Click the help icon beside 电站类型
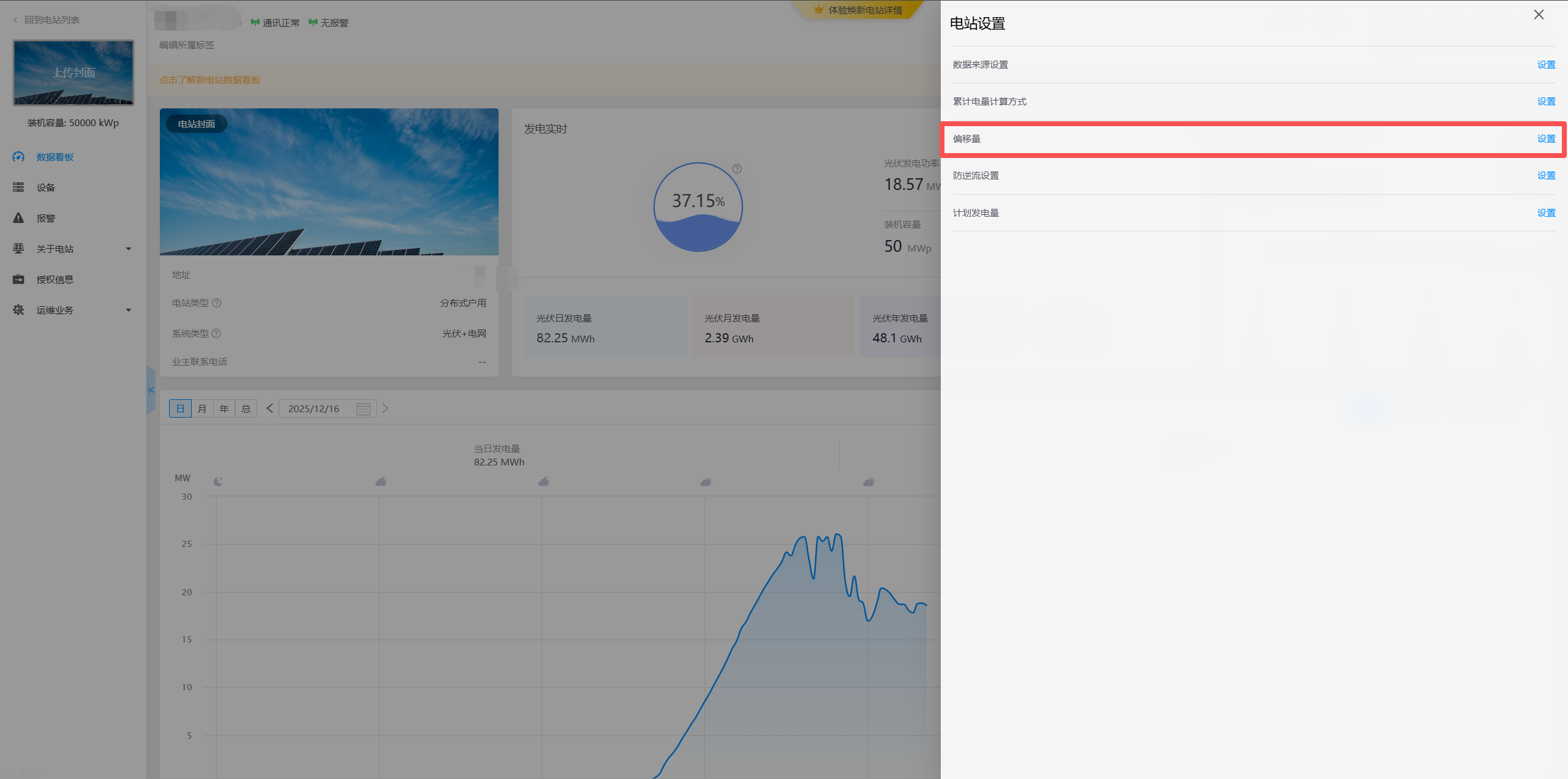This screenshot has height=779, width=1568. tap(217, 303)
